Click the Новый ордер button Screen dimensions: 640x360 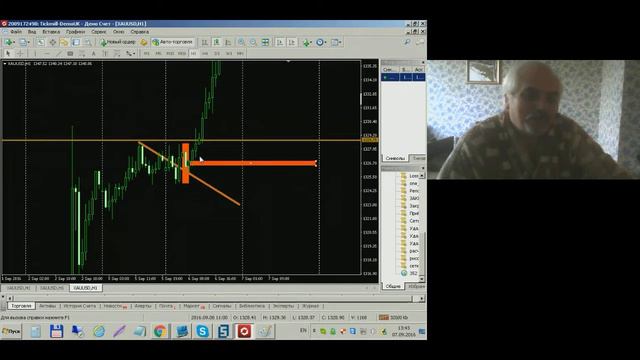pyautogui.click(x=118, y=42)
